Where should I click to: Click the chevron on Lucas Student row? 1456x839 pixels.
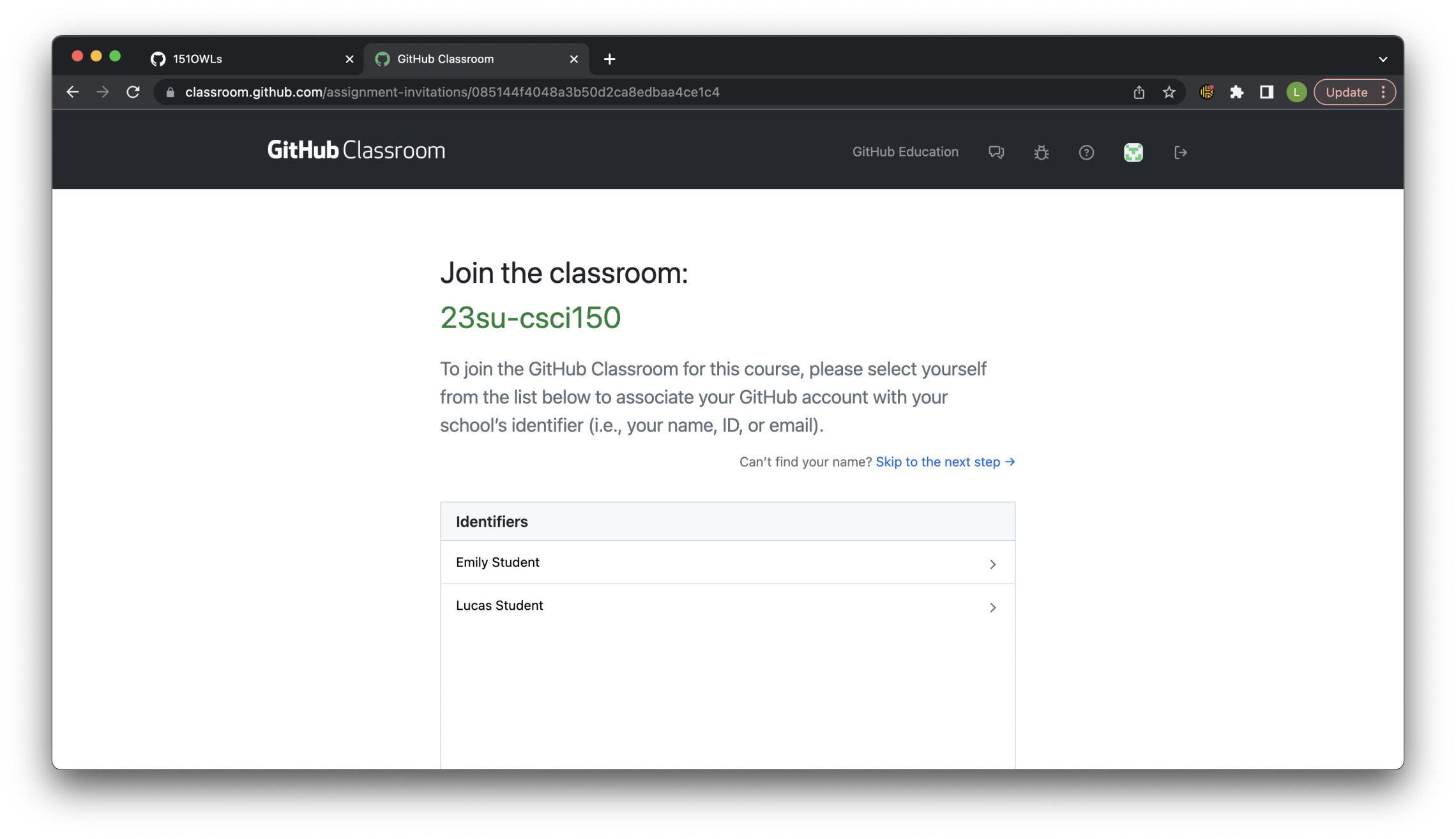click(x=992, y=607)
